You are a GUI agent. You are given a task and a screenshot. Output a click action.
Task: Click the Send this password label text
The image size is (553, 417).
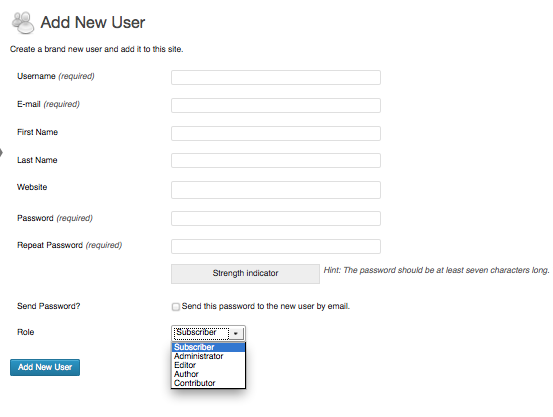coord(266,306)
